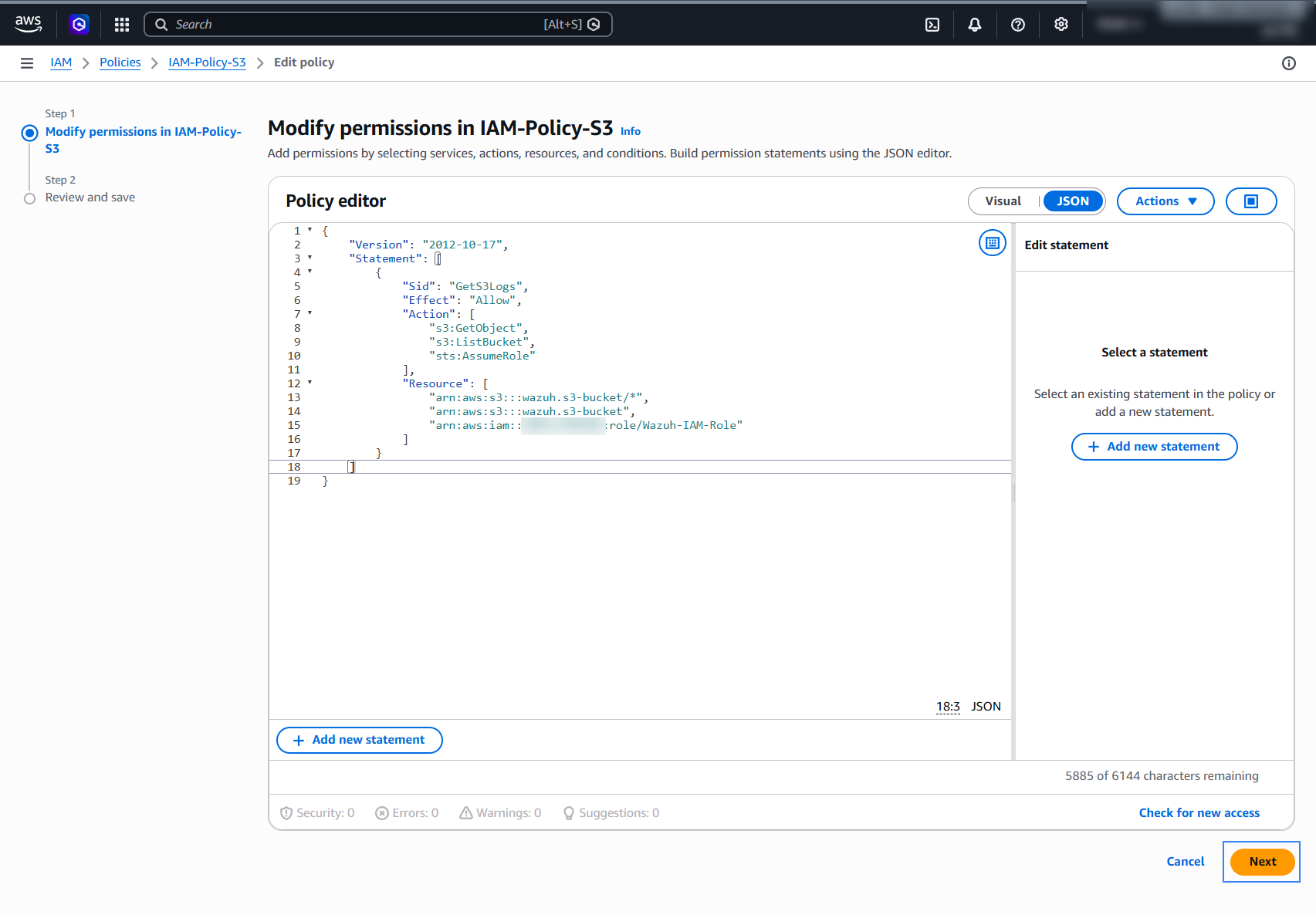The image size is (1316, 915).
Task: Select the JSON editor mode
Action: tap(1073, 201)
